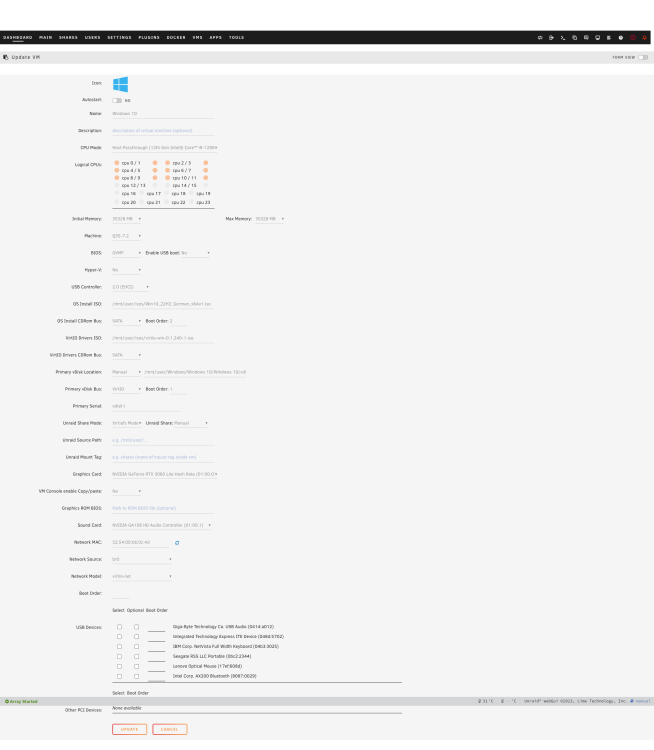Image resolution: width=654 pixels, height=750 pixels.
Task: Click the Update VM page icon
Action: [x=6, y=57]
